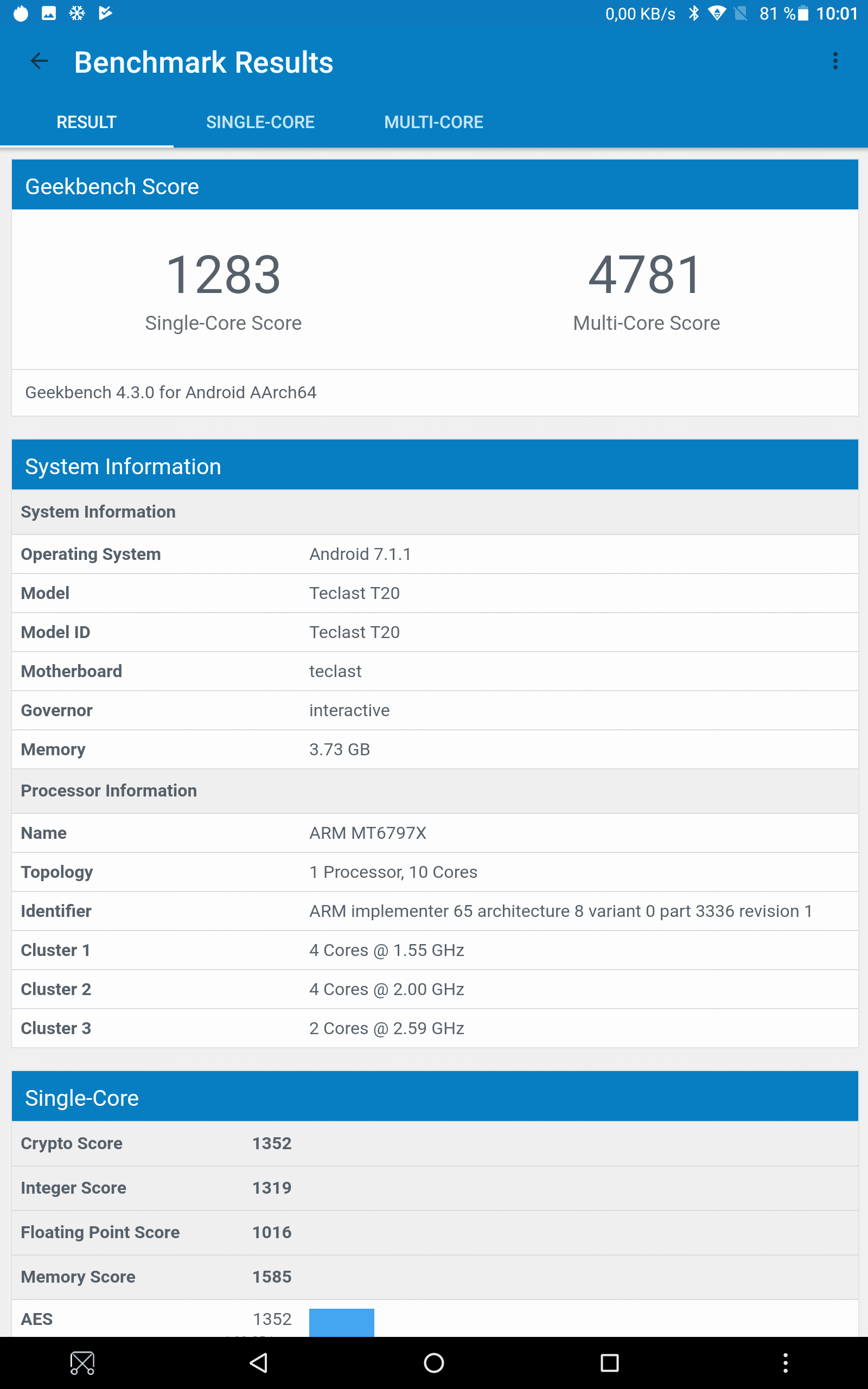Screen dimensions: 868x1389
Task: Tap the snowflake notification icon
Action: 77,12
